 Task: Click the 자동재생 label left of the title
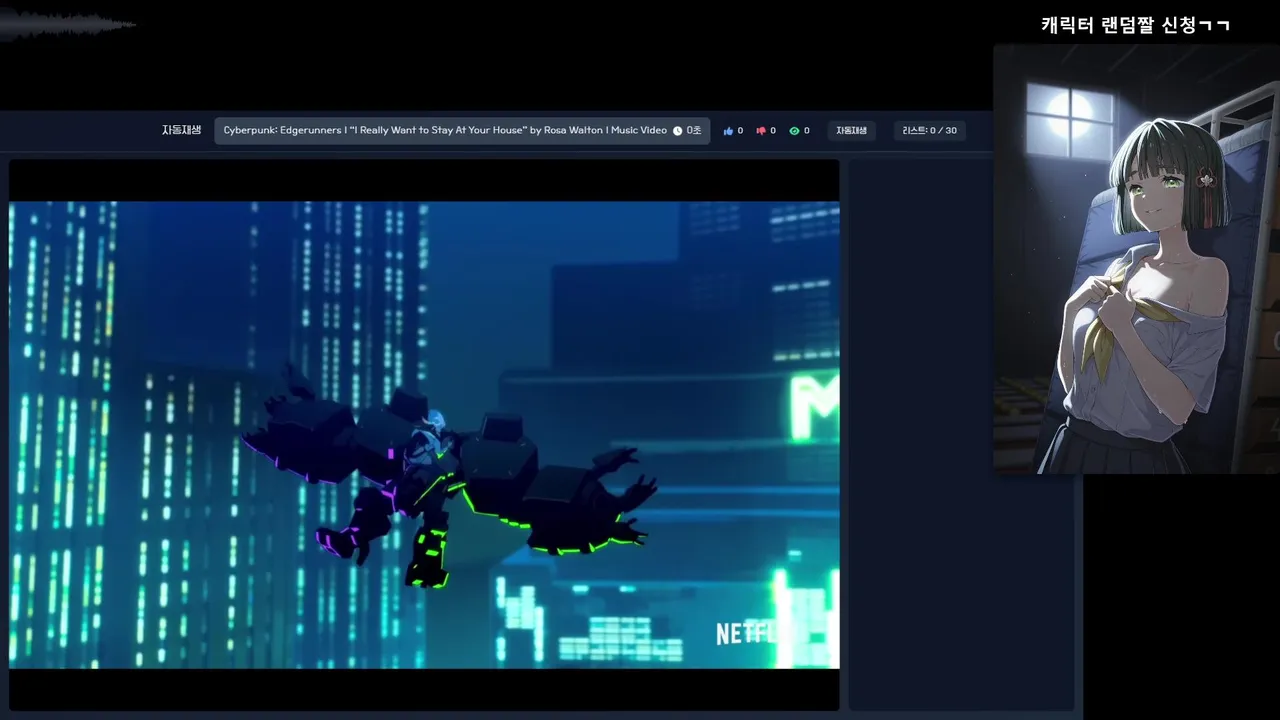181,130
